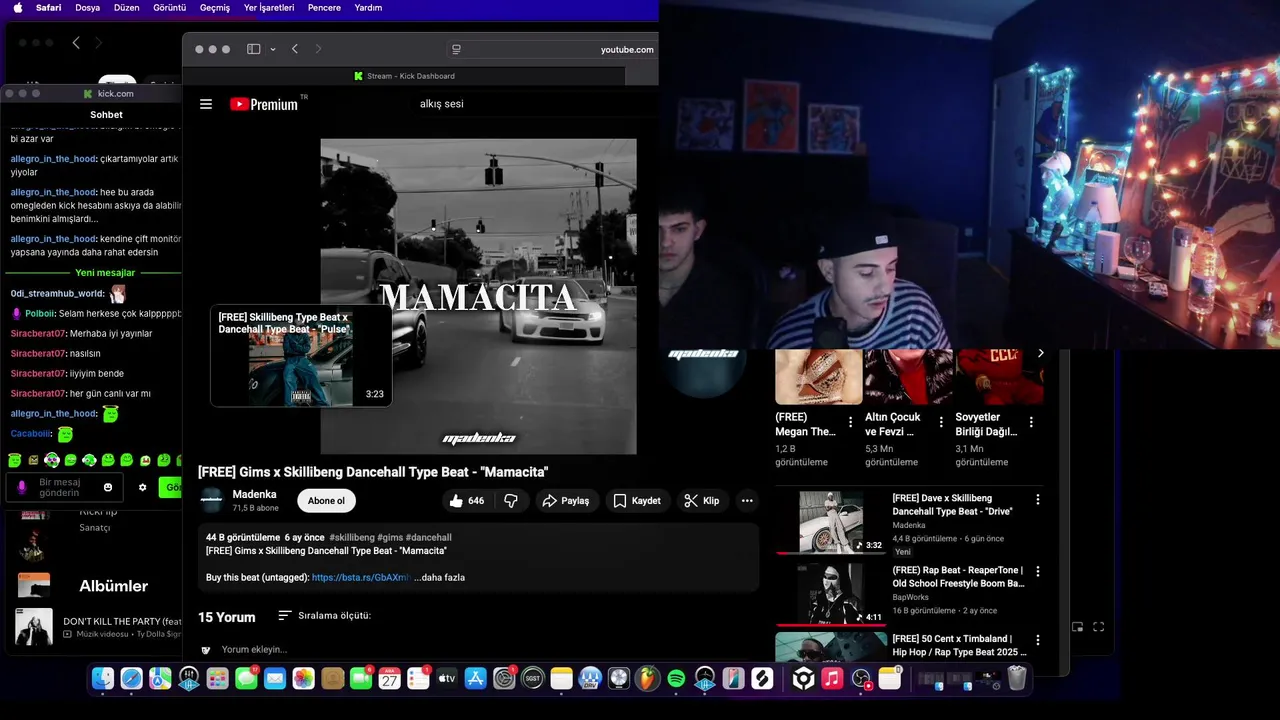
Task: Toggle fullscreen icon in the rear player window
Action: pyautogui.click(x=1098, y=627)
